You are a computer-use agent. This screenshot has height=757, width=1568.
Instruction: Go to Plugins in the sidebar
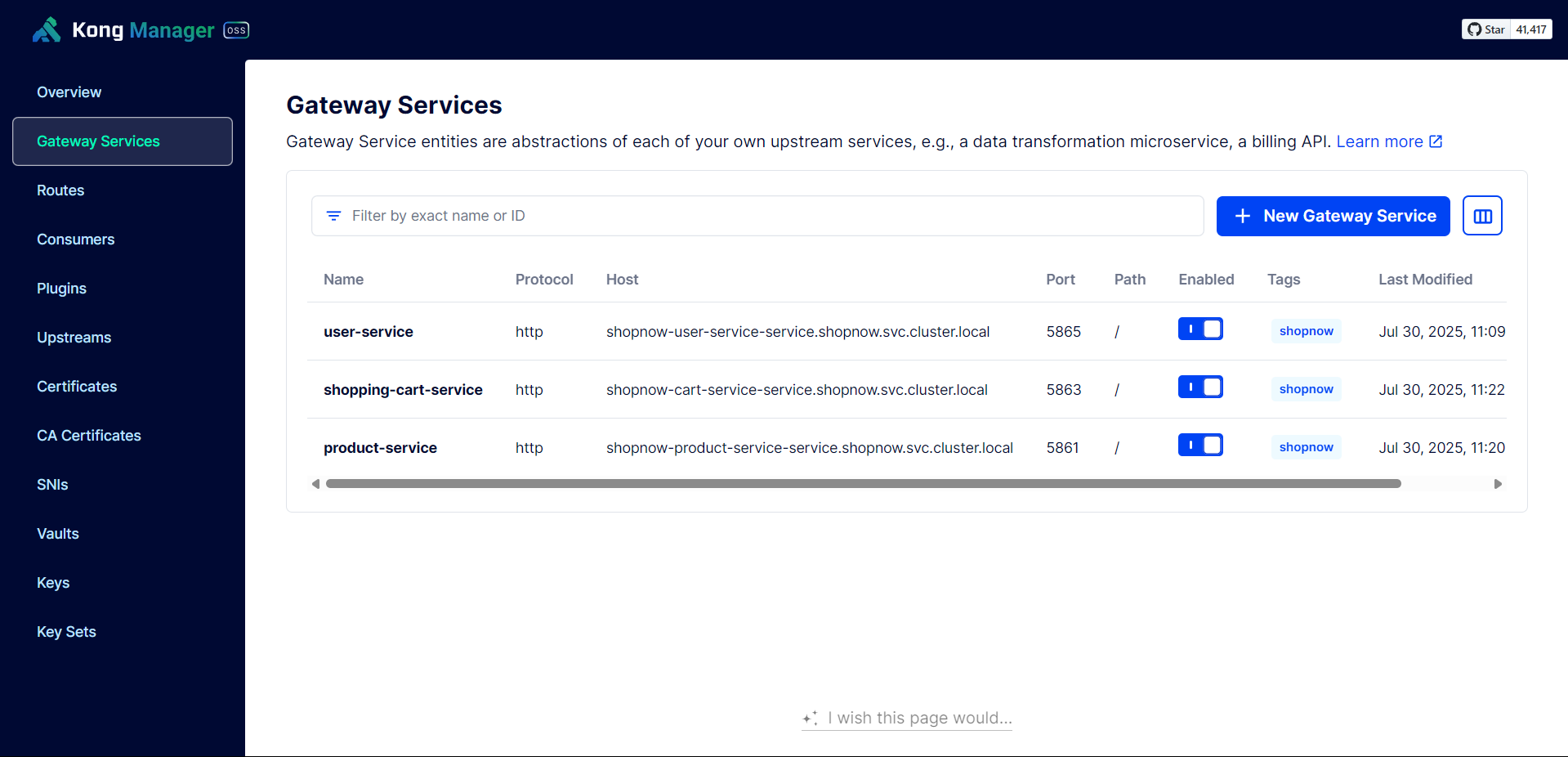tap(61, 289)
